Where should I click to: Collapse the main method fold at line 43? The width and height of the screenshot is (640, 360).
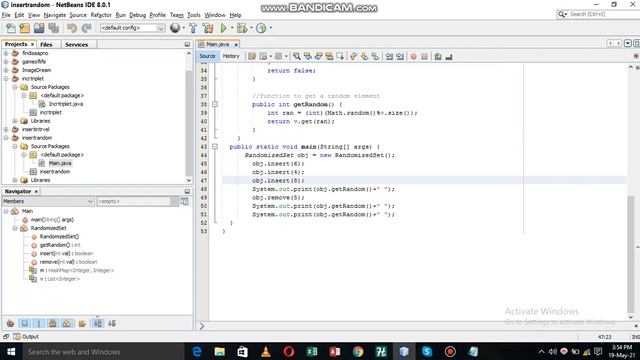coord(215,147)
